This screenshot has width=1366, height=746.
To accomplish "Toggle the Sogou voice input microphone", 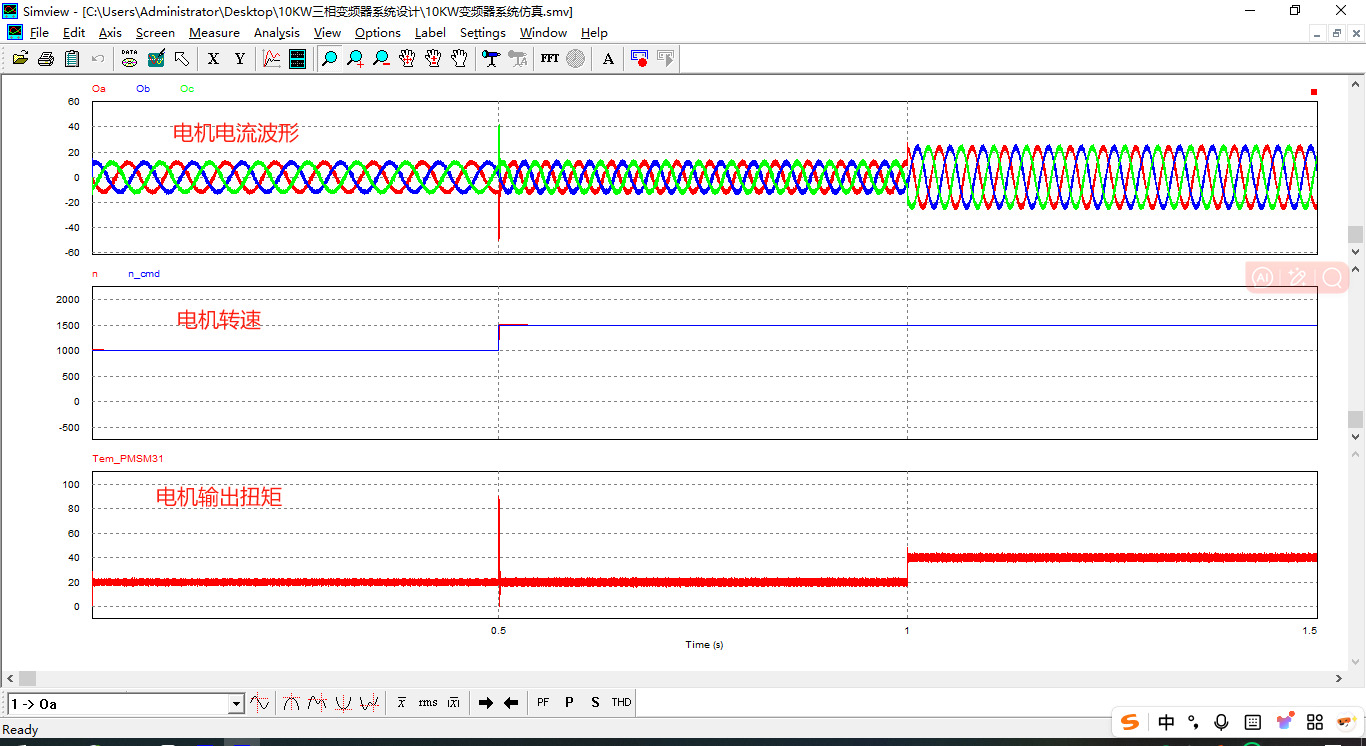I will 1221,722.
